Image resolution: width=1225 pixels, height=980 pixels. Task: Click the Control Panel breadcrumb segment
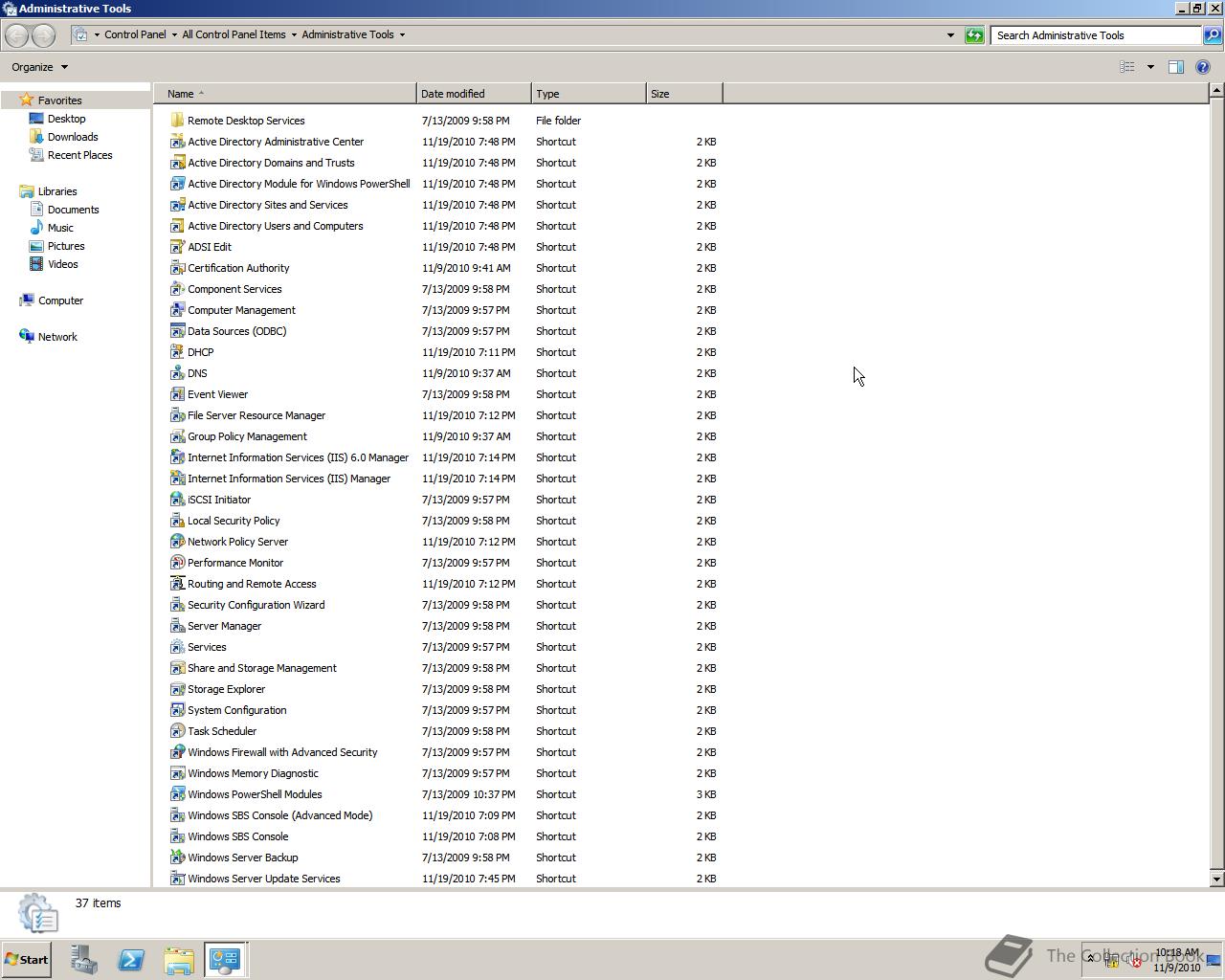135,34
